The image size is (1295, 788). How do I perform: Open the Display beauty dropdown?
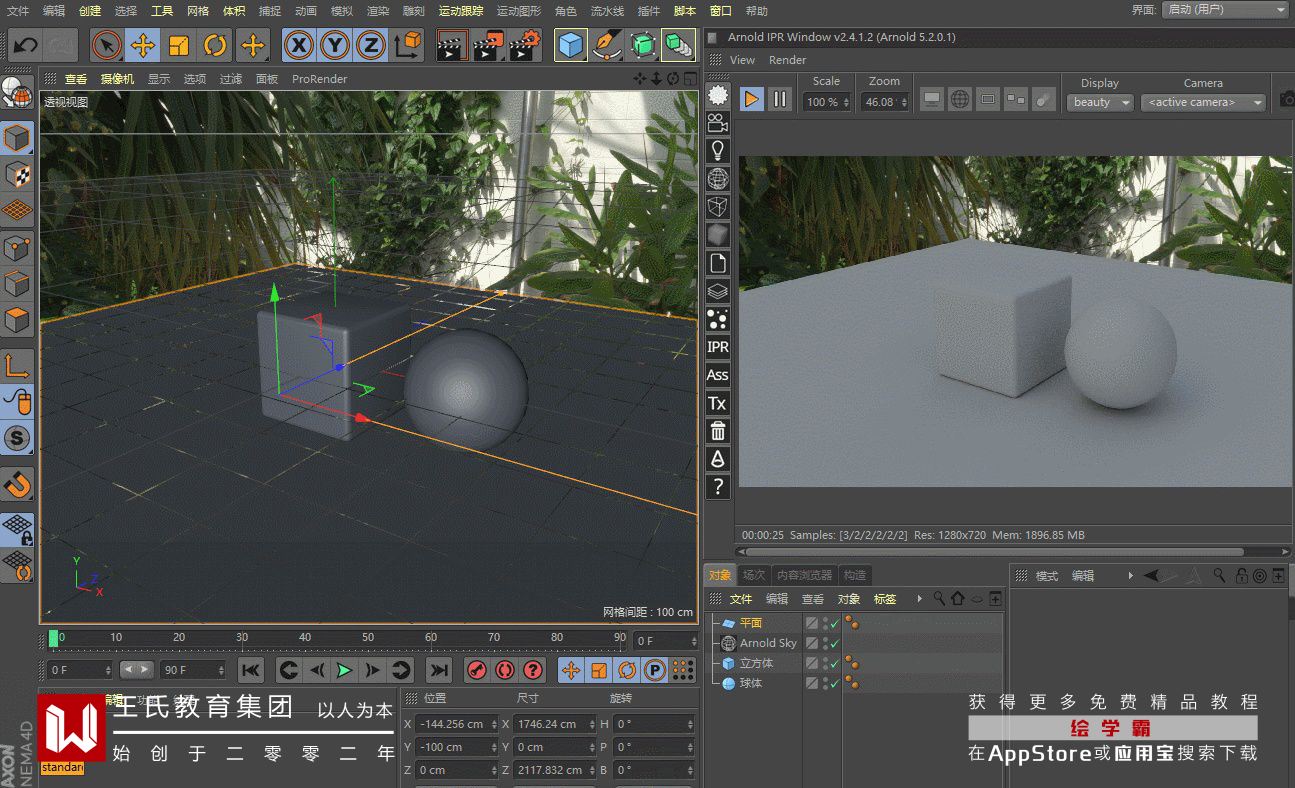[1100, 102]
